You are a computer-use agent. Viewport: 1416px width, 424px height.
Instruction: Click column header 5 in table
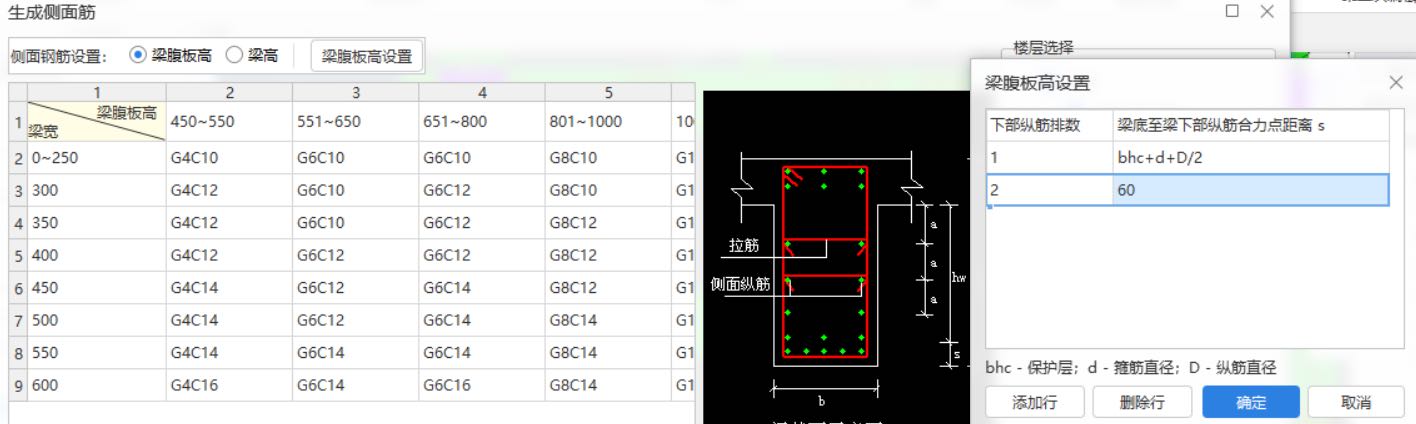607,92
